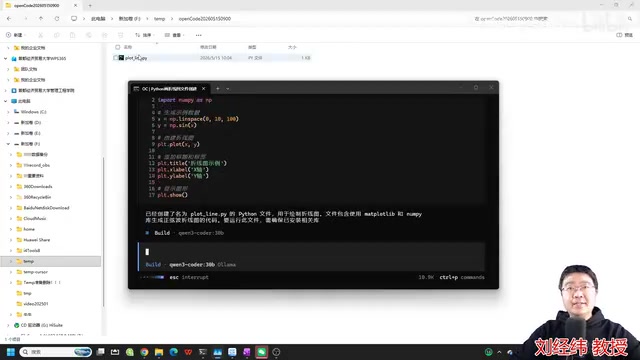This screenshot has height=360, width=640.
Task: Open the Sort dropdown in Explorer toolbar
Action: 144,35
